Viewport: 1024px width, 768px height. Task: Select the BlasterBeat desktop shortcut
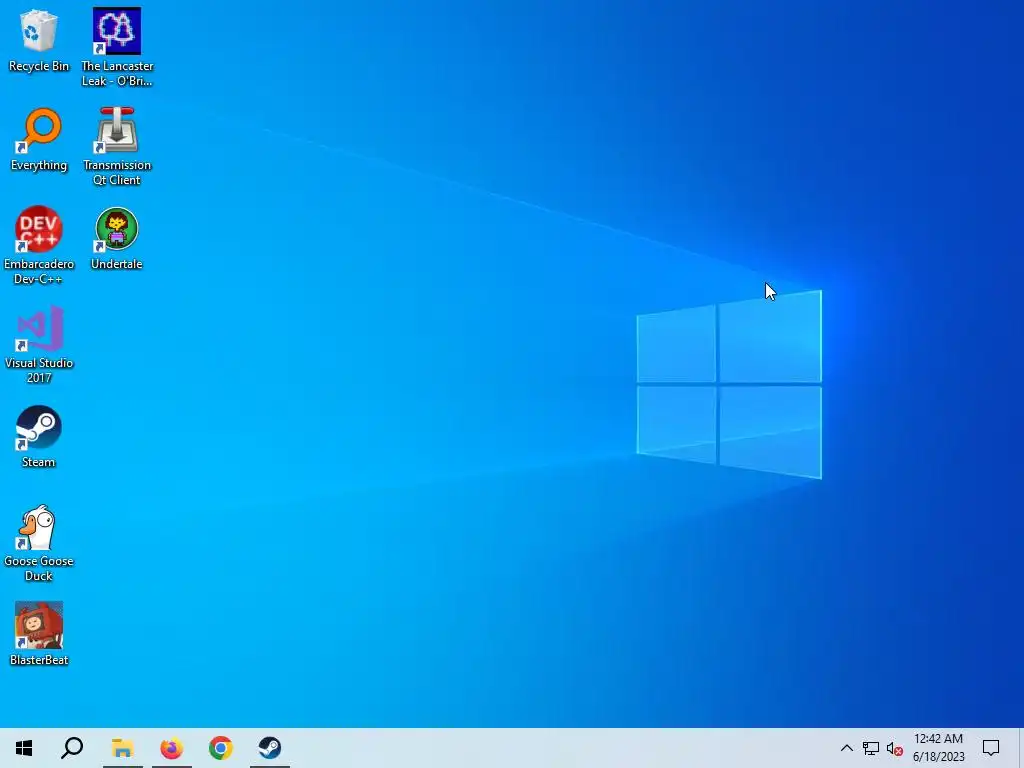(x=39, y=633)
